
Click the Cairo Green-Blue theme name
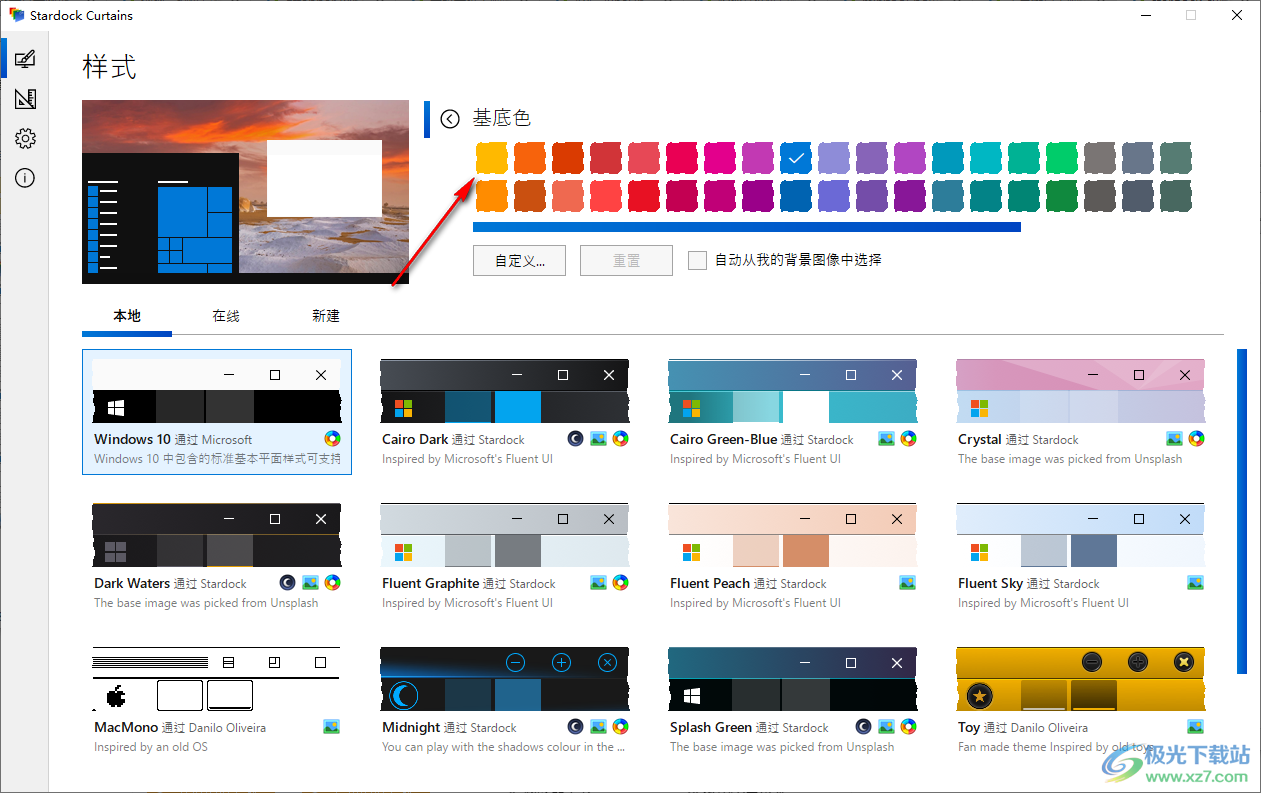coord(723,439)
